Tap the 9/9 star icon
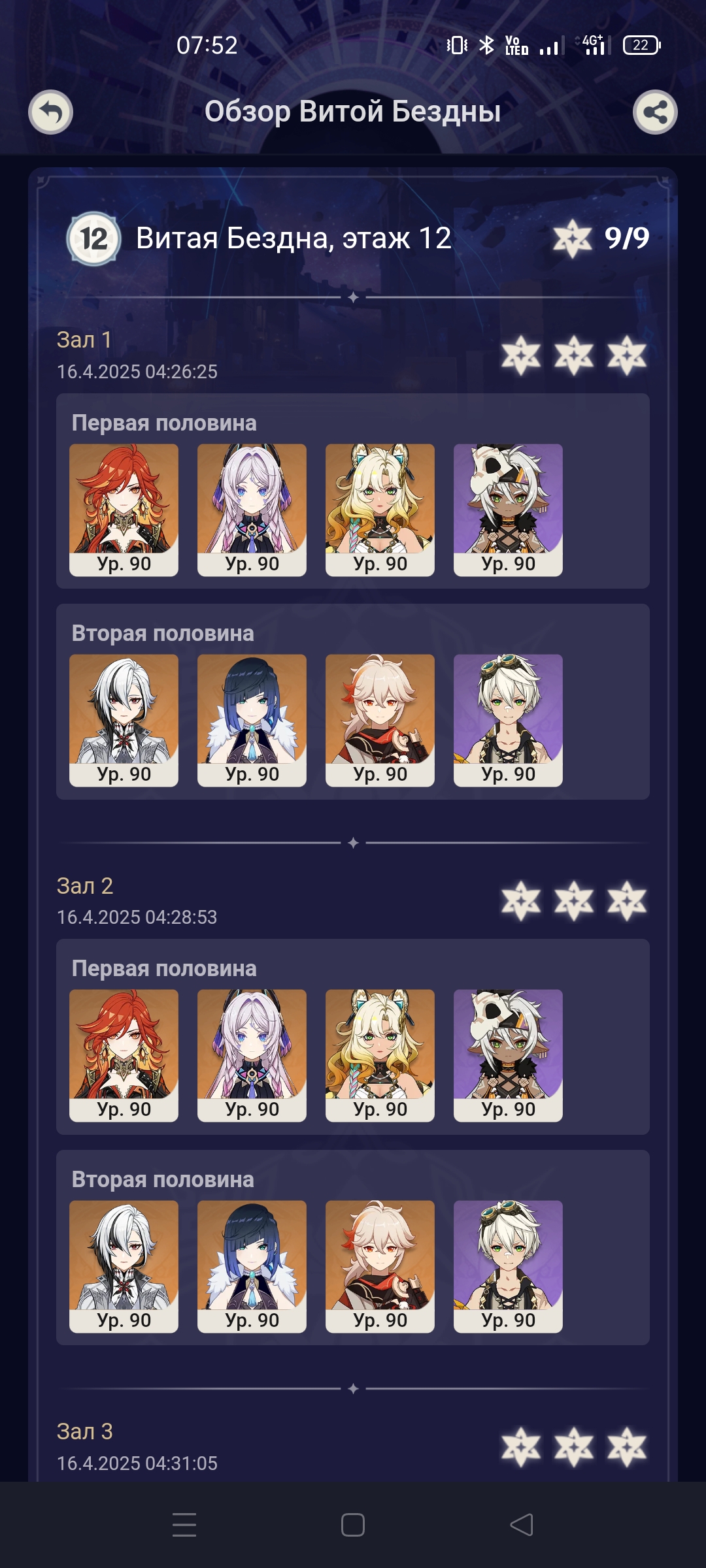This screenshot has width=706, height=1568. (x=573, y=238)
